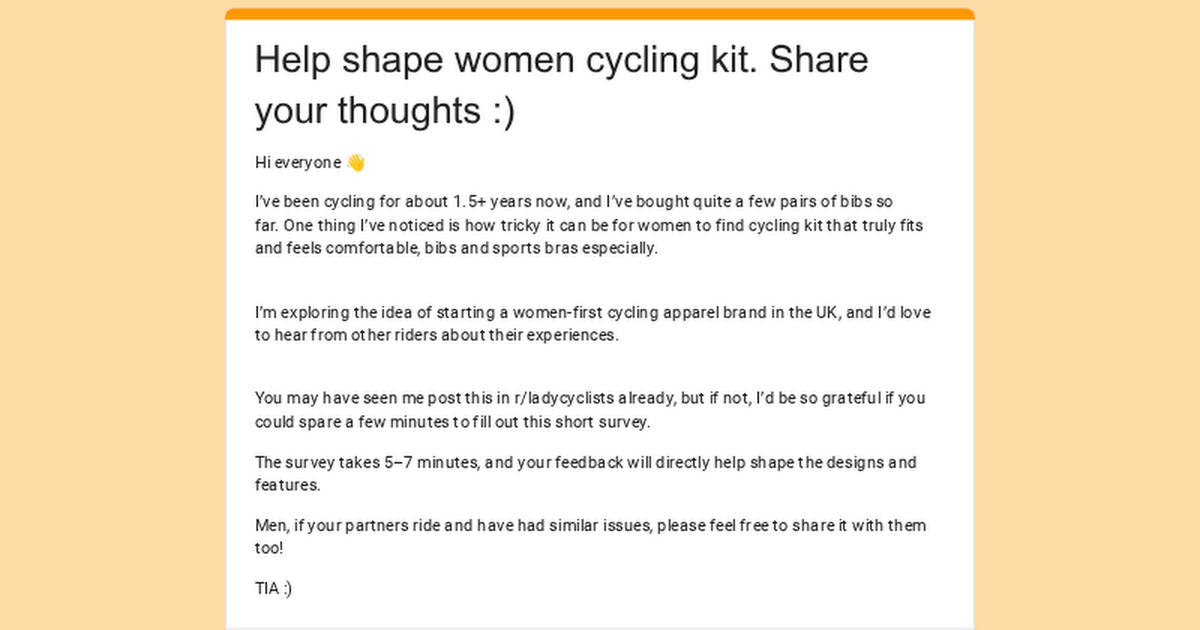This screenshot has height=630, width=1200.
Task: Click 'to hear from other riders' line
Action: (437, 335)
